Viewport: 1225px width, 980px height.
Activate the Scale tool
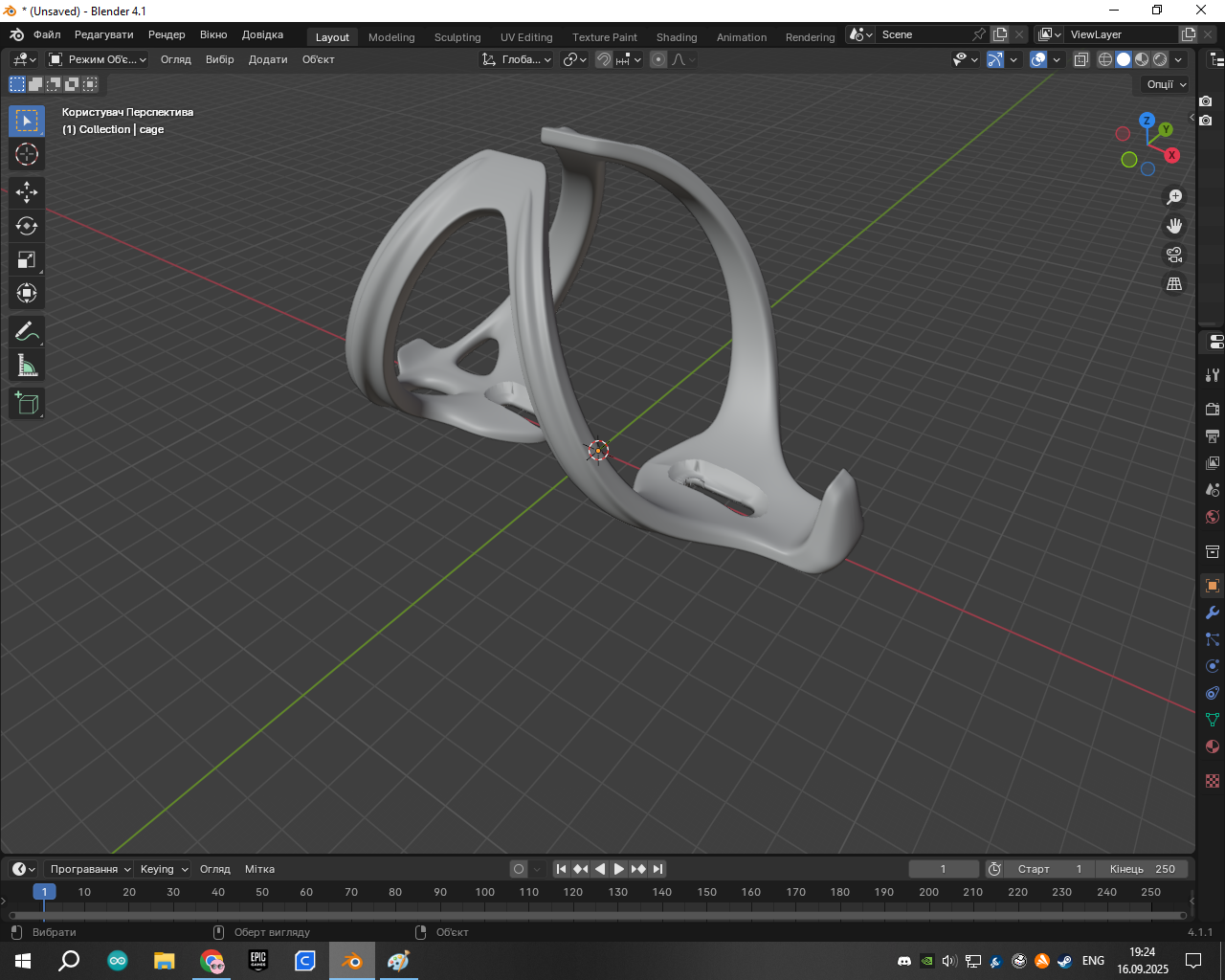[x=27, y=259]
